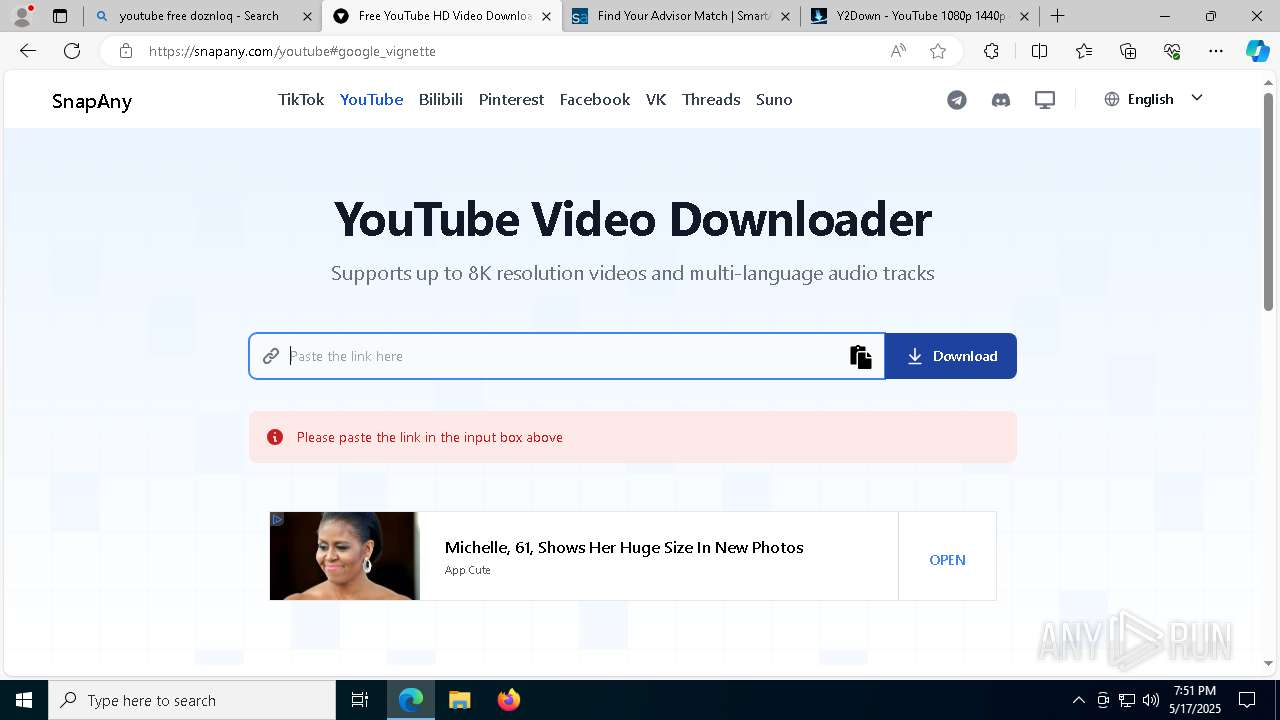
Task: Click Windows 'Type here to search' box
Action: pos(192,700)
